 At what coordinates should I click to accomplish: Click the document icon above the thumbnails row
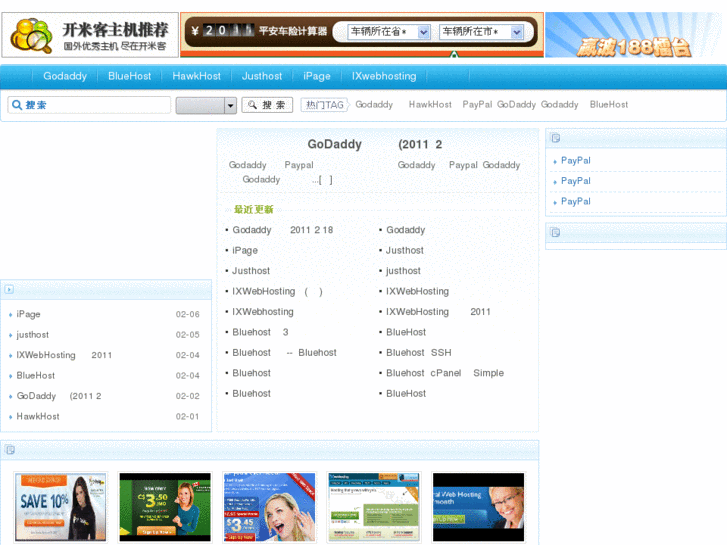coord(10,449)
